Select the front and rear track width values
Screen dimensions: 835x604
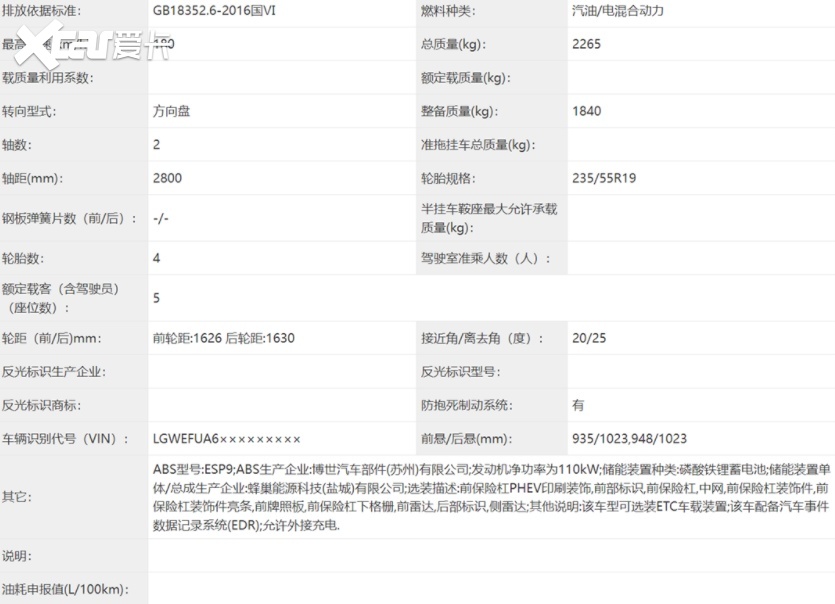223,338
